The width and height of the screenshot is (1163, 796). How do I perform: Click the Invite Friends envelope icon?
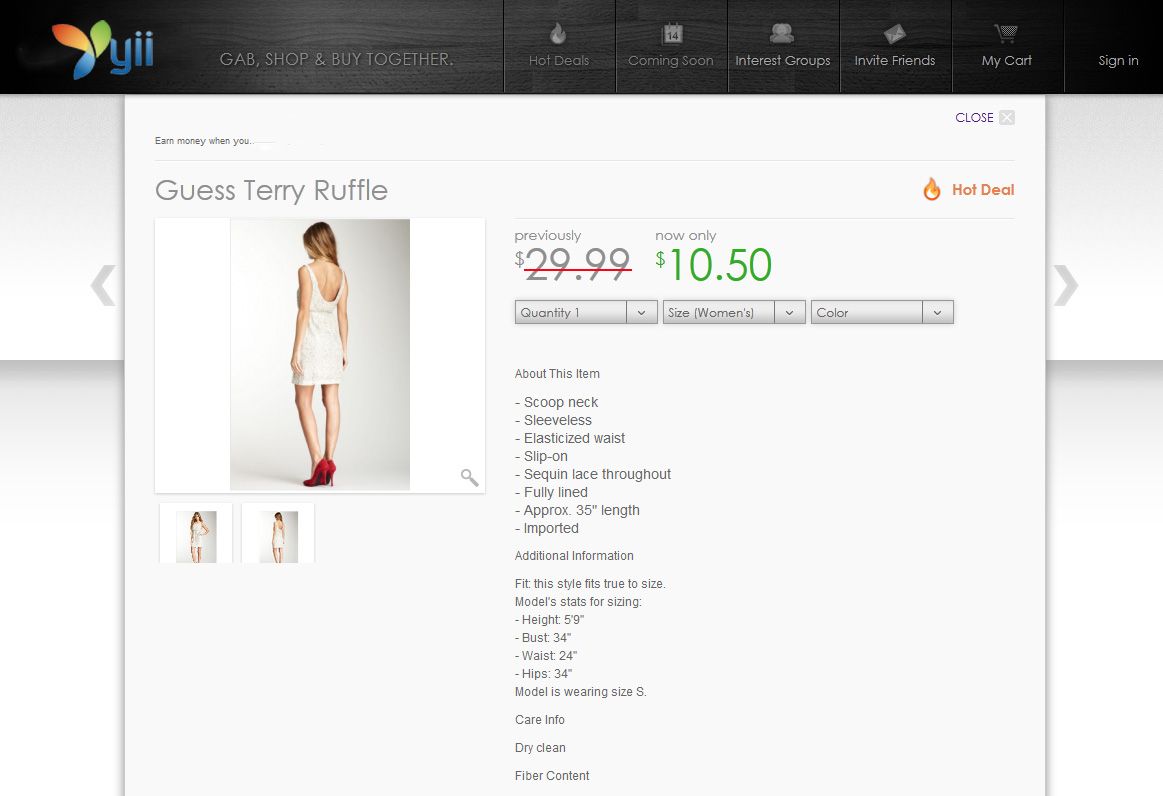895,33
